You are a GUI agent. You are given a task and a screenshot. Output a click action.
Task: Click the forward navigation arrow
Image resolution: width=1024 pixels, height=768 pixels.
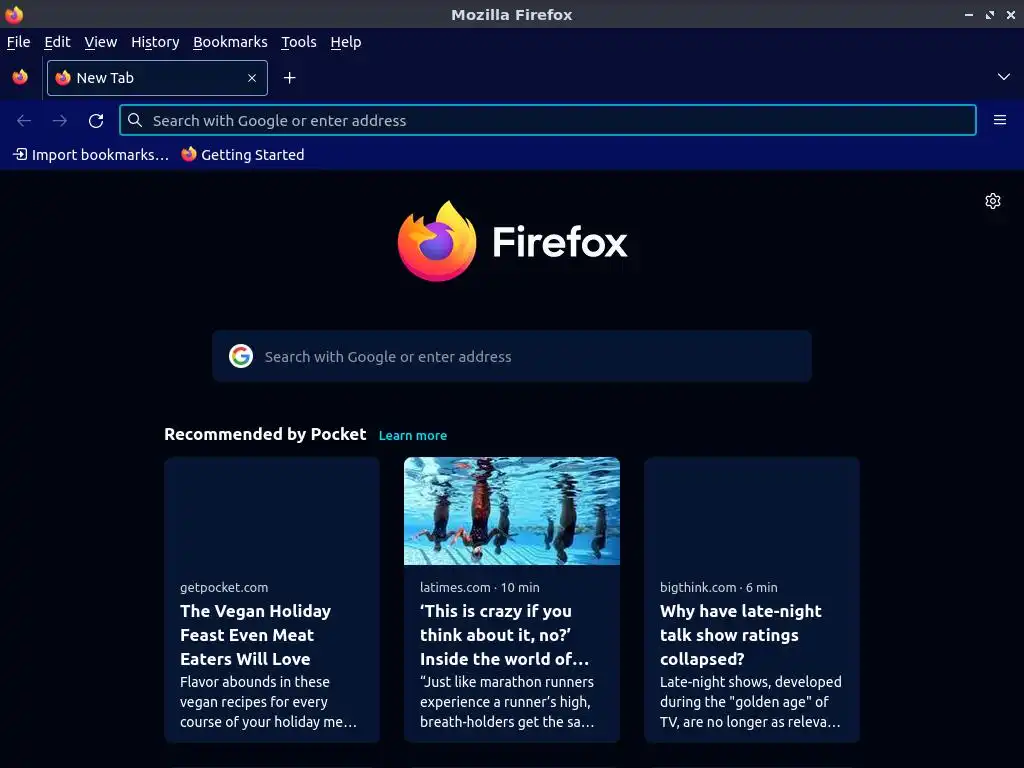60,121
